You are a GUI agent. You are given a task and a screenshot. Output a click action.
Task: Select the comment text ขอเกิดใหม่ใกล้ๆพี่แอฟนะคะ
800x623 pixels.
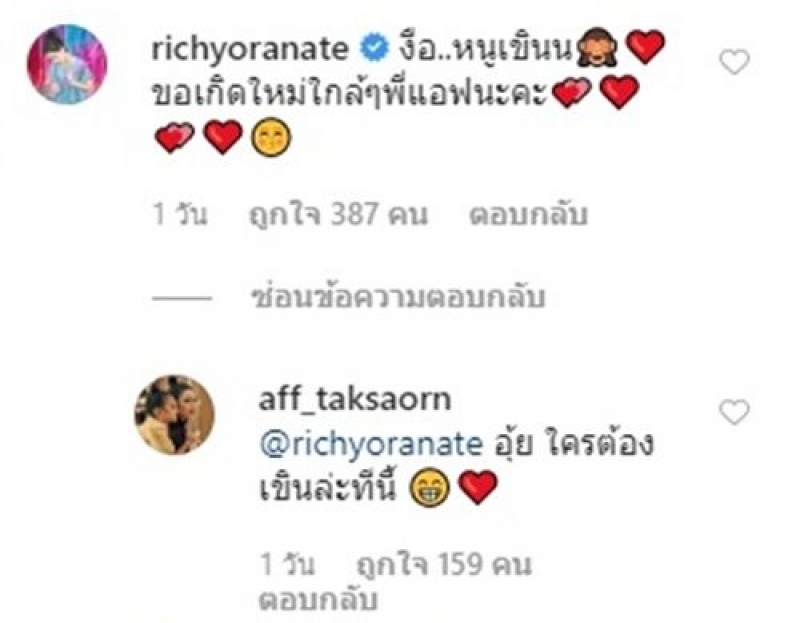tap(350, 94)
